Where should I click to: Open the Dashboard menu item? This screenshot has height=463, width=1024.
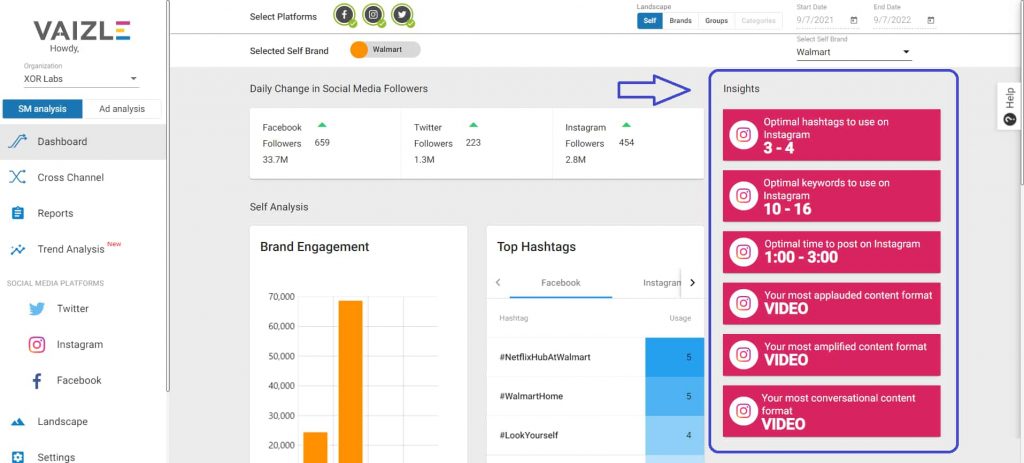83,142
